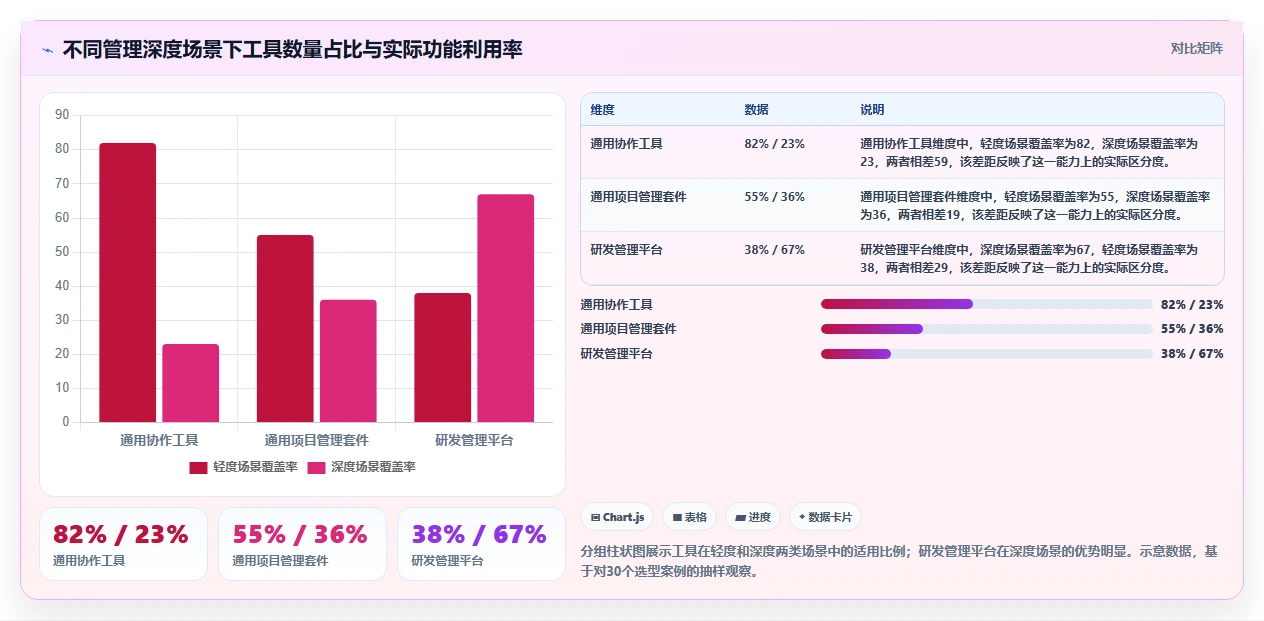The height and width of the screenshot is (621, 1264).
Task: Click the description mentioning 两者相差19
Action: coord(1035,205)
